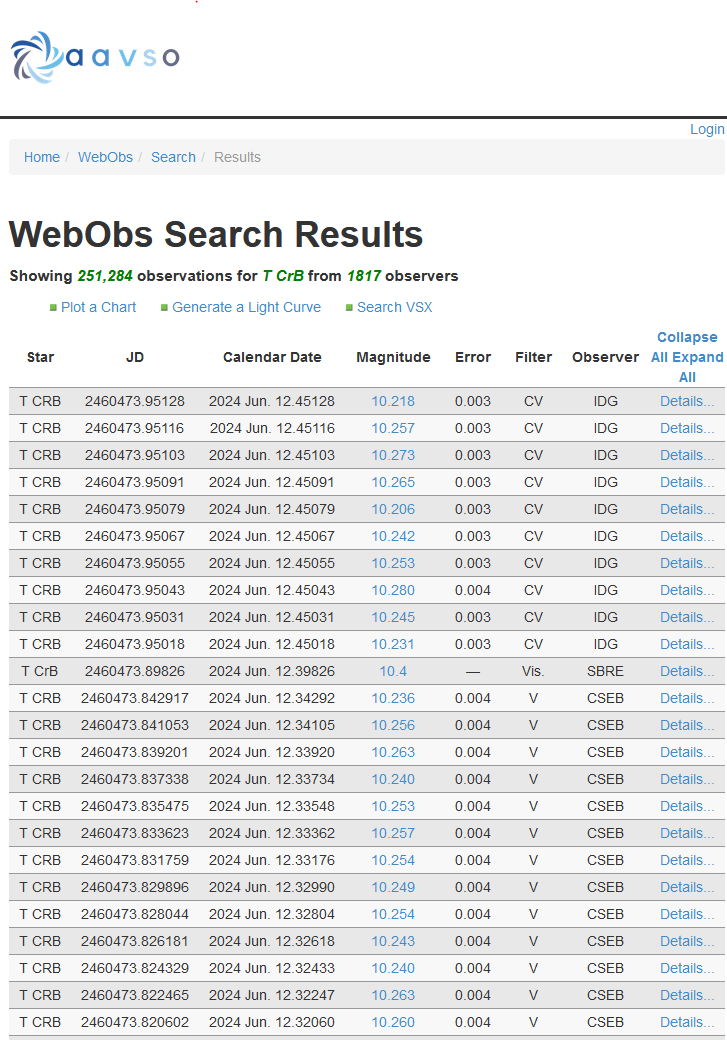
Task: Open magnitude 10.4 visual estimate link
Action: click(393, 671)
